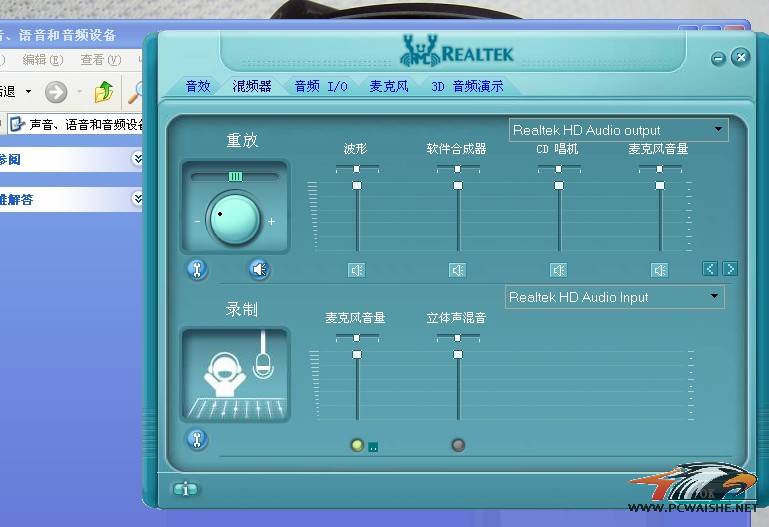This screenshot has width=769, height=527.
Task: Click the recording 麦克风音量 volume slider handle
Action: [357, 354]
